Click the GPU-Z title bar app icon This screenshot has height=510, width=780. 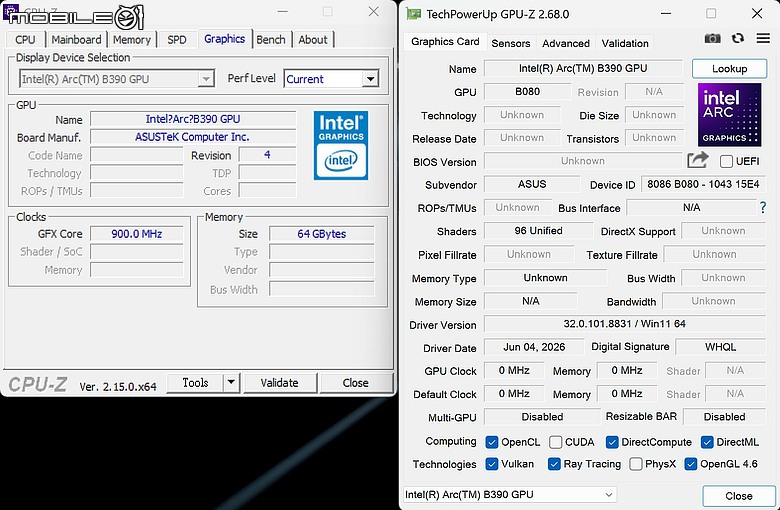pyautogui.click(x=413, y=14)
